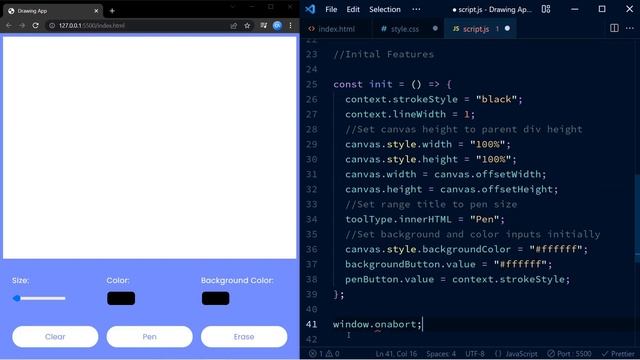The image size is (640, 360).
Task: Close the Drawing App browser tab
Action: [96, 11]
